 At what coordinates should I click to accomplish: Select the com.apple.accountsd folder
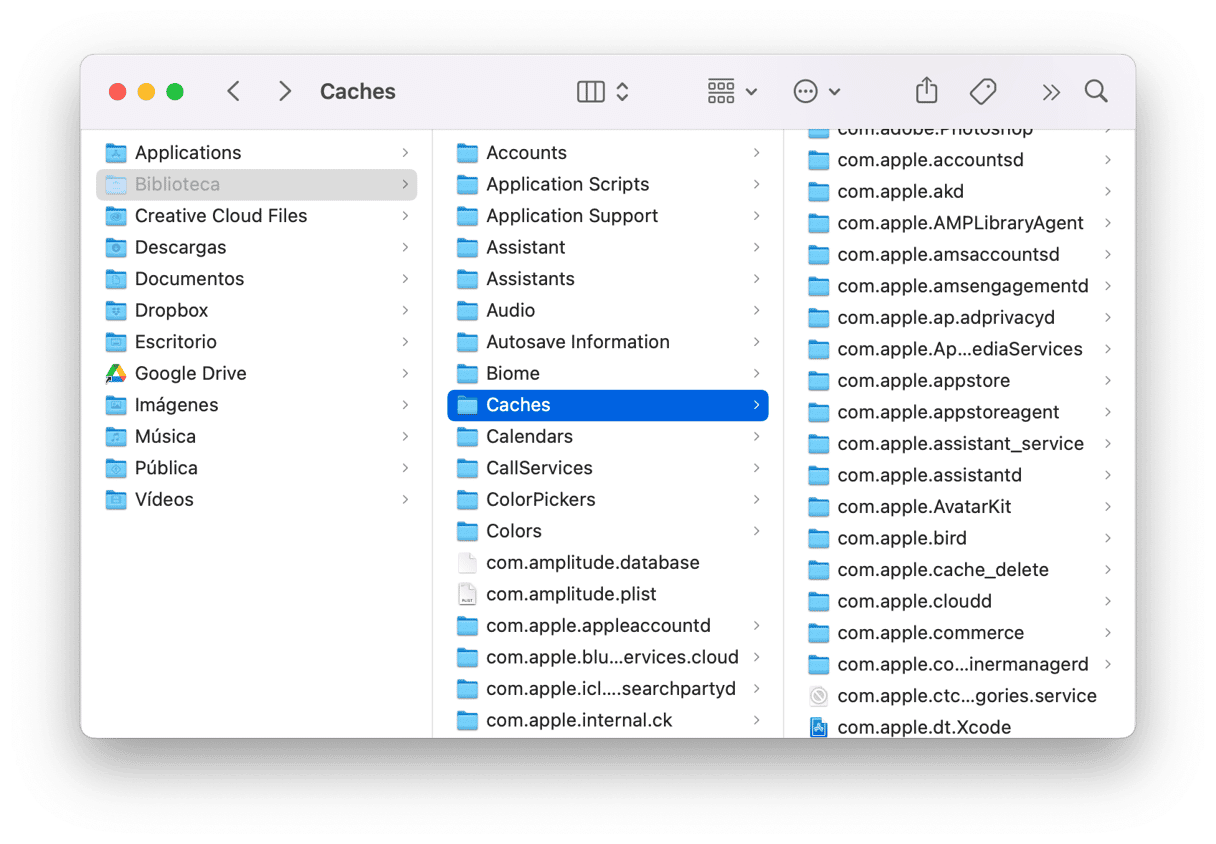[961, 160]
